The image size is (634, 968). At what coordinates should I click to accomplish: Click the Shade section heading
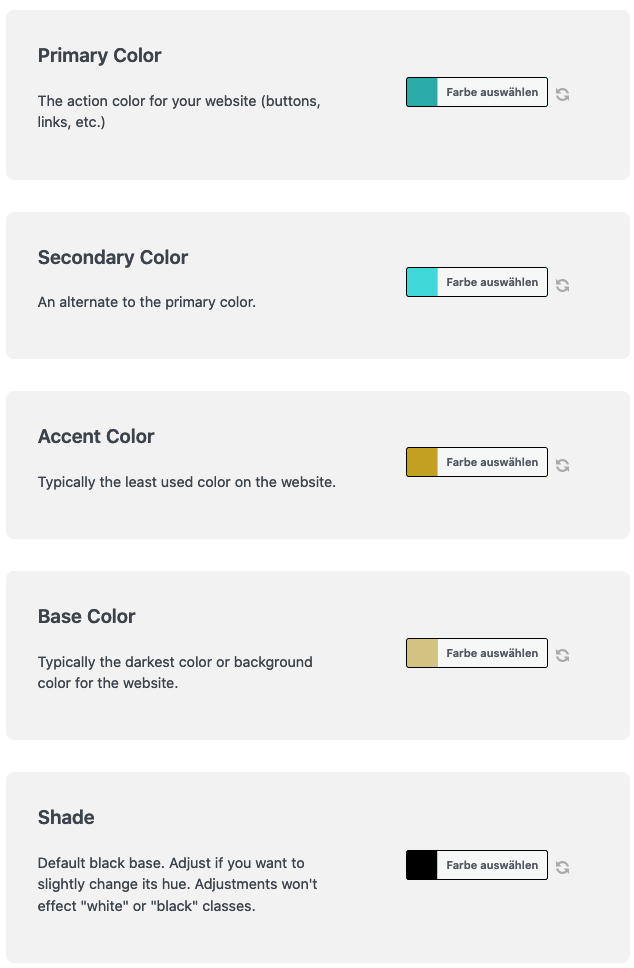[66, 817]
